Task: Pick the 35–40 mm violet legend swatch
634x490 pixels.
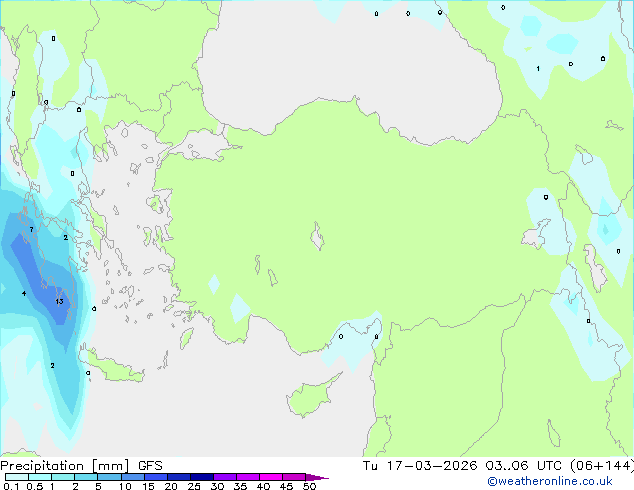Action: (x=248, y=477)
